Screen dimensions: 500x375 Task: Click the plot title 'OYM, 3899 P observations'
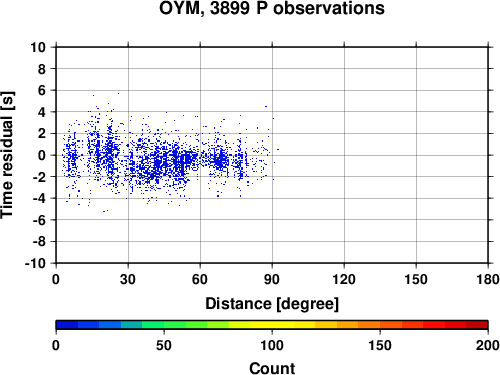pos(272,8)
